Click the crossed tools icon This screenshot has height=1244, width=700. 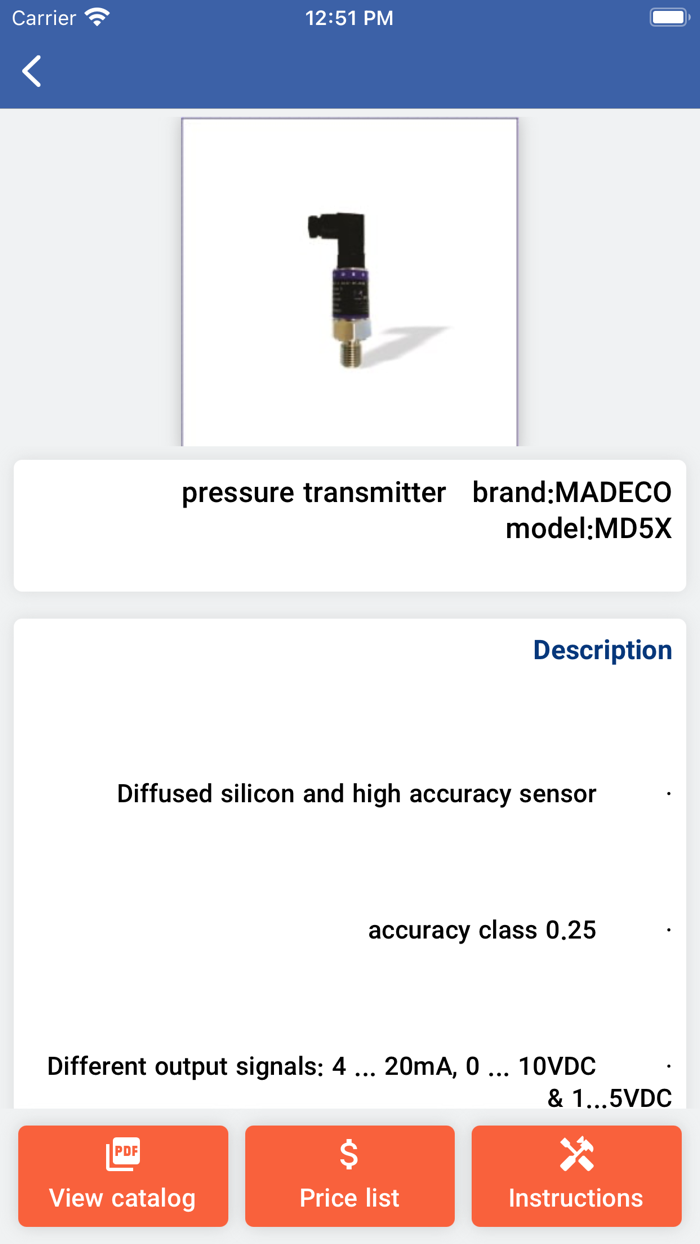[x=576, y=1155]
